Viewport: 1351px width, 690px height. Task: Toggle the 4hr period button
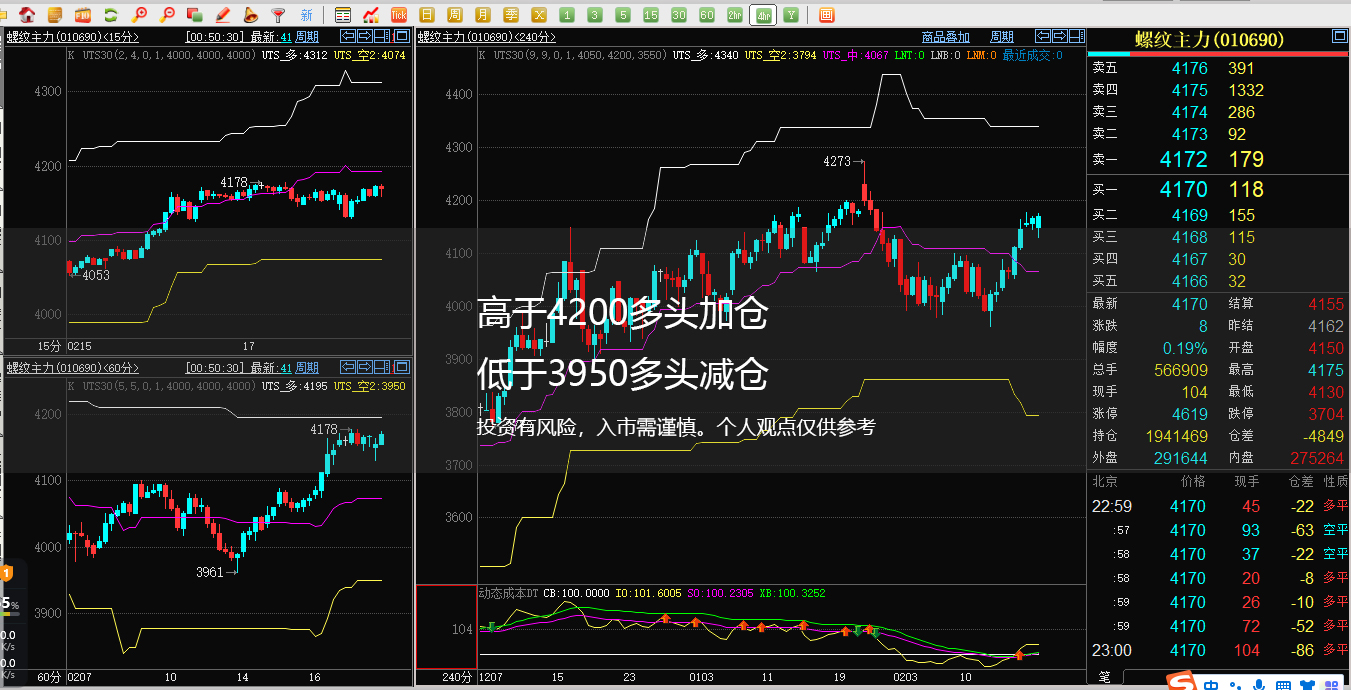click(x=764, y=15)
